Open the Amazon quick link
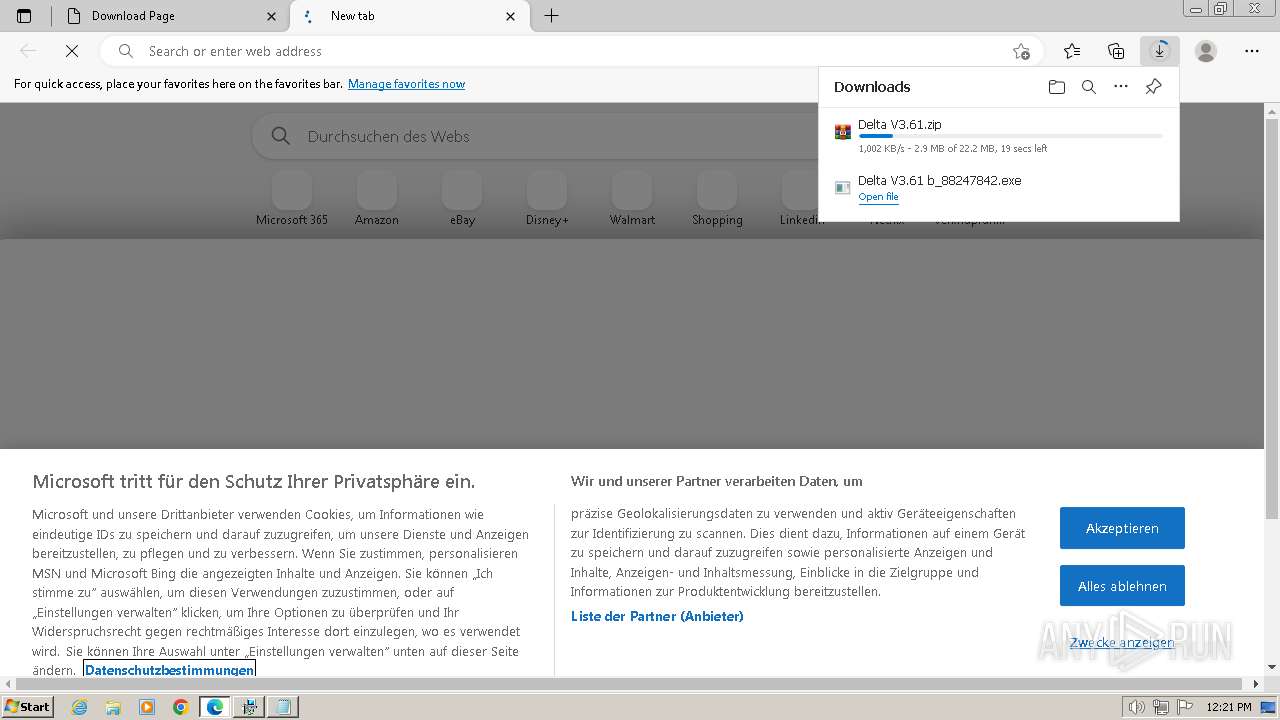The width and height of the screenshot is (1280, 720). (377, 198)
